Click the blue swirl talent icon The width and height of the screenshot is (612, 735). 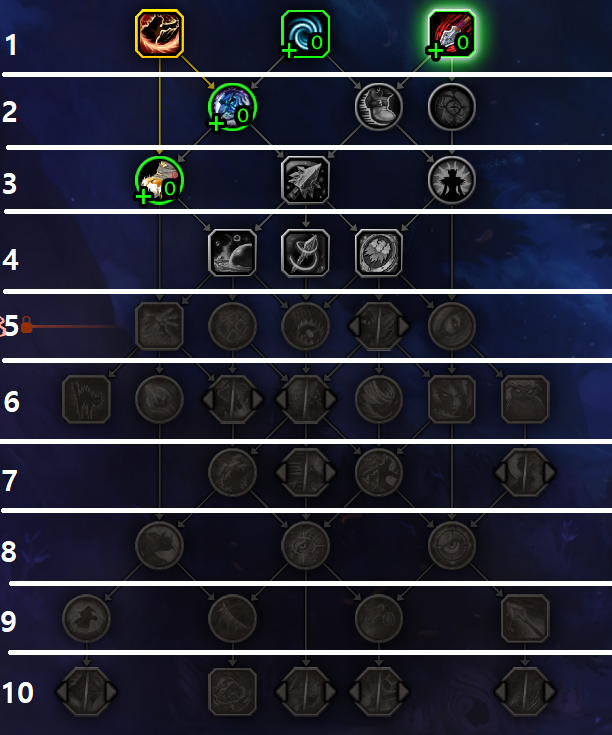click(x=306, y=33)
